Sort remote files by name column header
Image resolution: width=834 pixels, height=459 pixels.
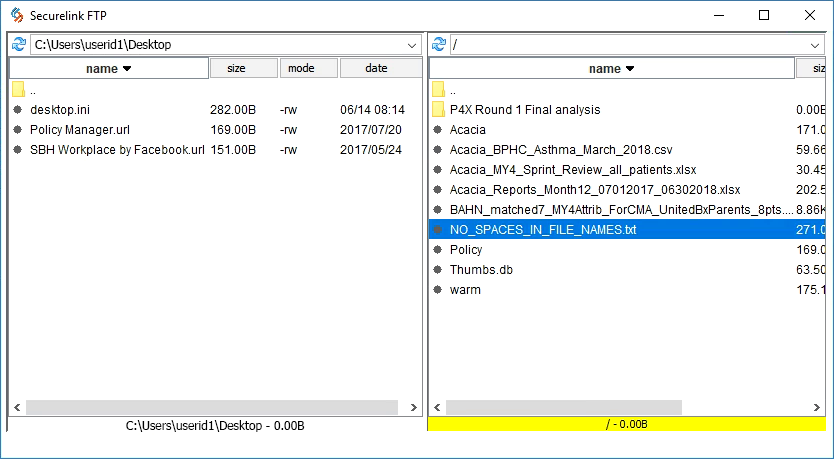click(611, 69)
